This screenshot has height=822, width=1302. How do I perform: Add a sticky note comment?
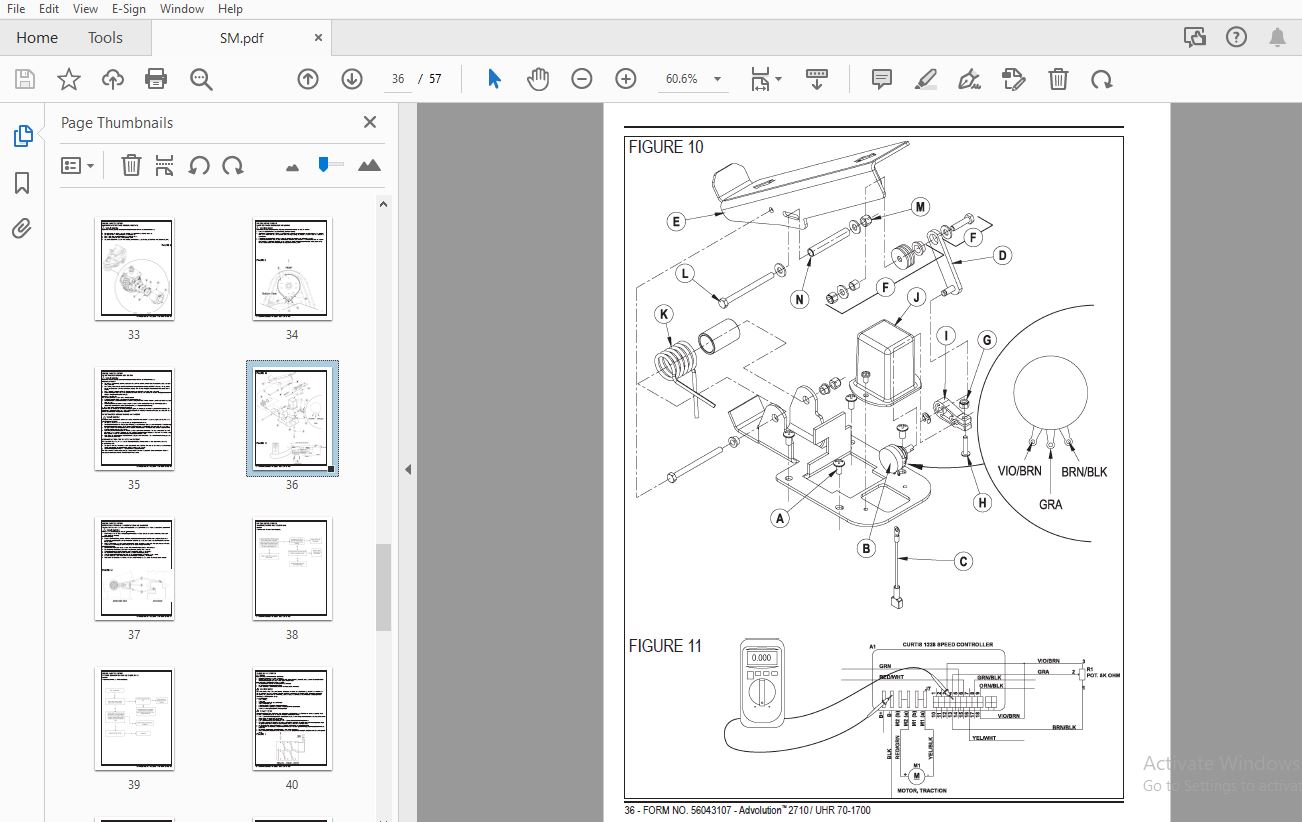tap(881, 79)
